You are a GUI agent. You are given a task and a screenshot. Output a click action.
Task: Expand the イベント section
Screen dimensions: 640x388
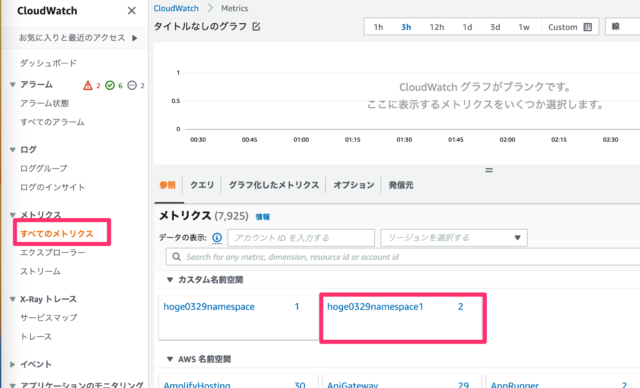13,364
